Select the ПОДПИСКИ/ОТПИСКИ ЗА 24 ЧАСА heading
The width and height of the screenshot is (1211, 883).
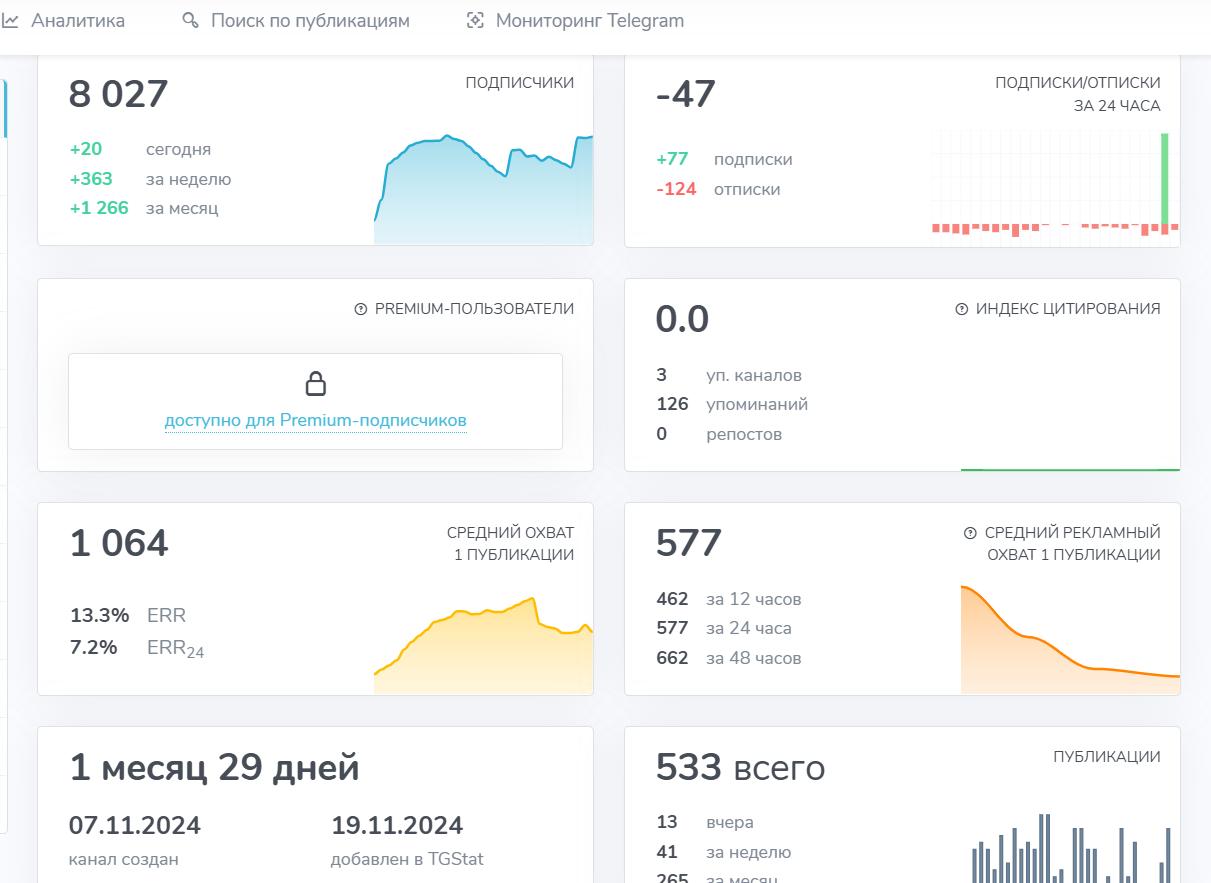[1078, 94]
